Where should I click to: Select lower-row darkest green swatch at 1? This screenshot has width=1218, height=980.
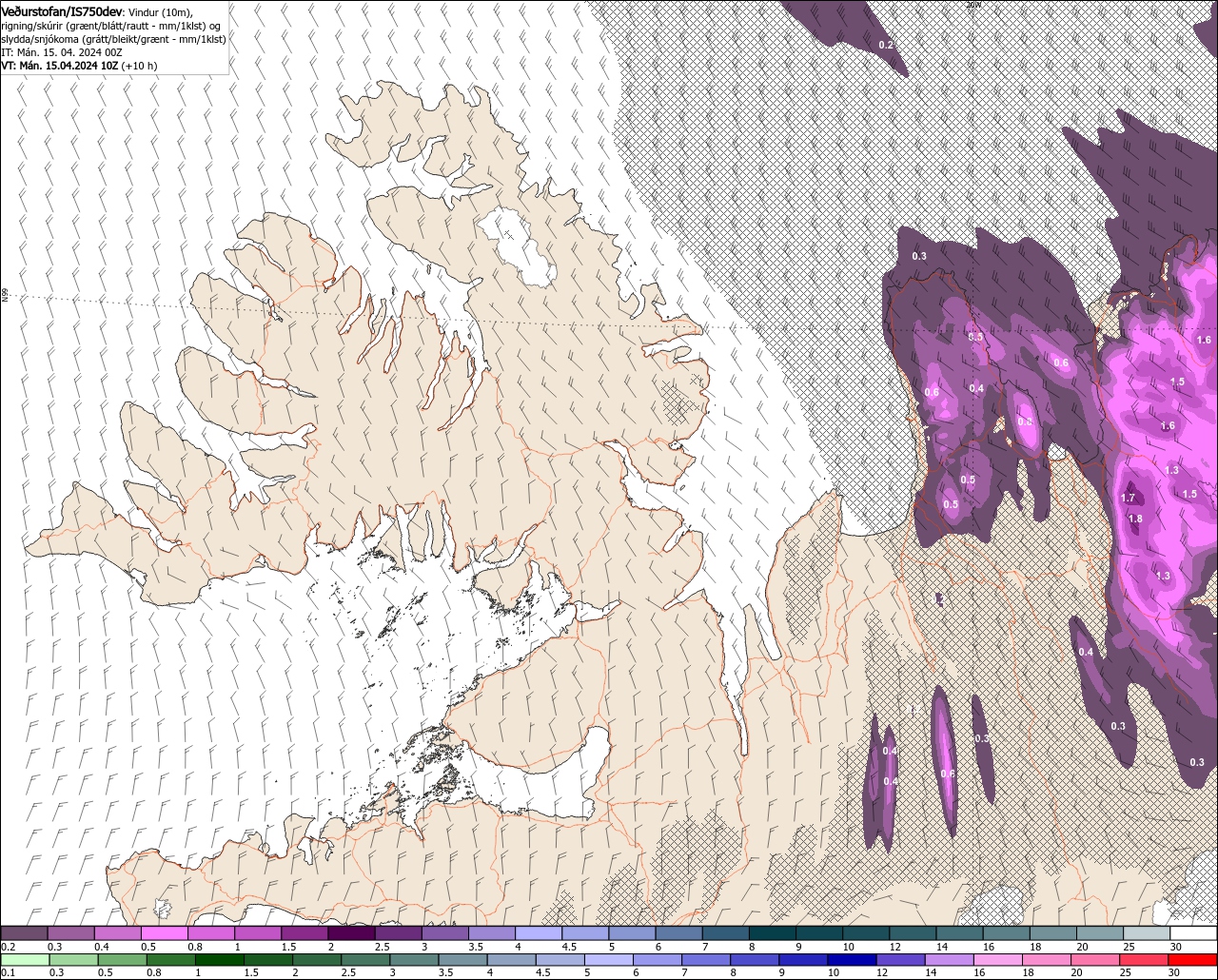pyautogui.click(x=219, y=960)
